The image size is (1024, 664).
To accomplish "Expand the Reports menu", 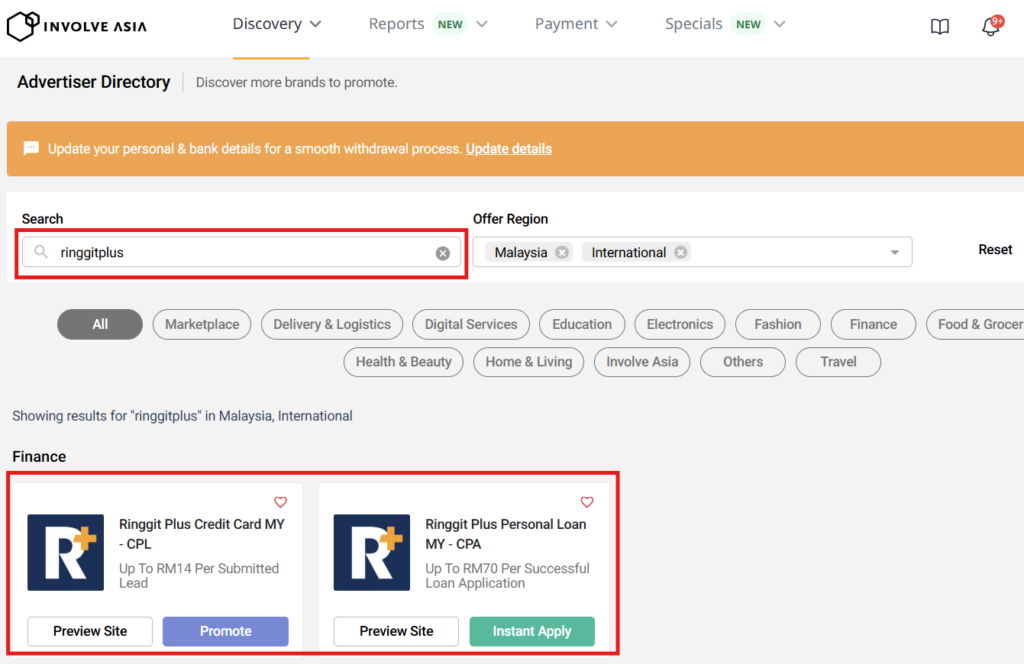I will 427,24.
